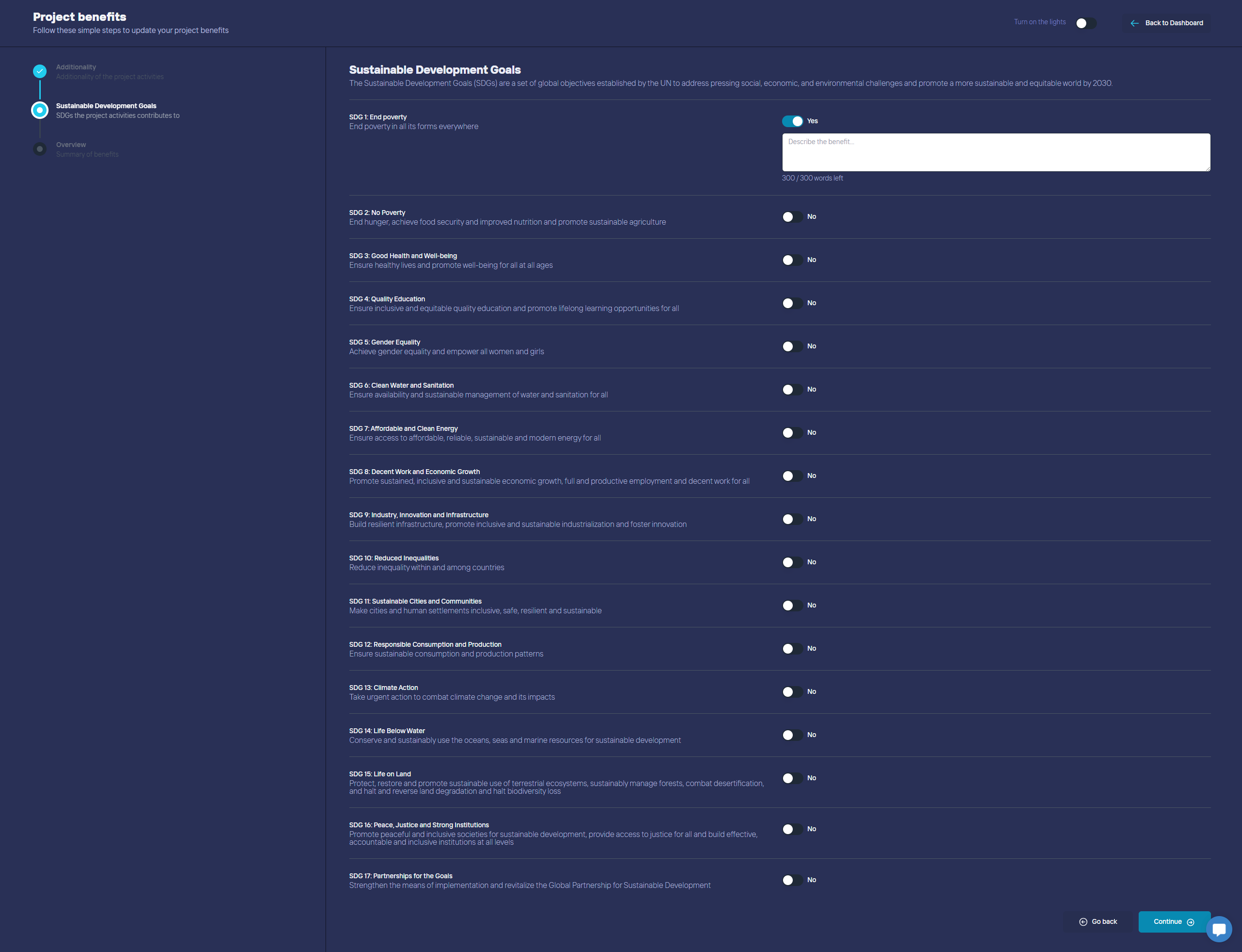Toggle the Turn on the lights switch
This screenshot has width=1242, height=952.
[x=1086, y=23]
